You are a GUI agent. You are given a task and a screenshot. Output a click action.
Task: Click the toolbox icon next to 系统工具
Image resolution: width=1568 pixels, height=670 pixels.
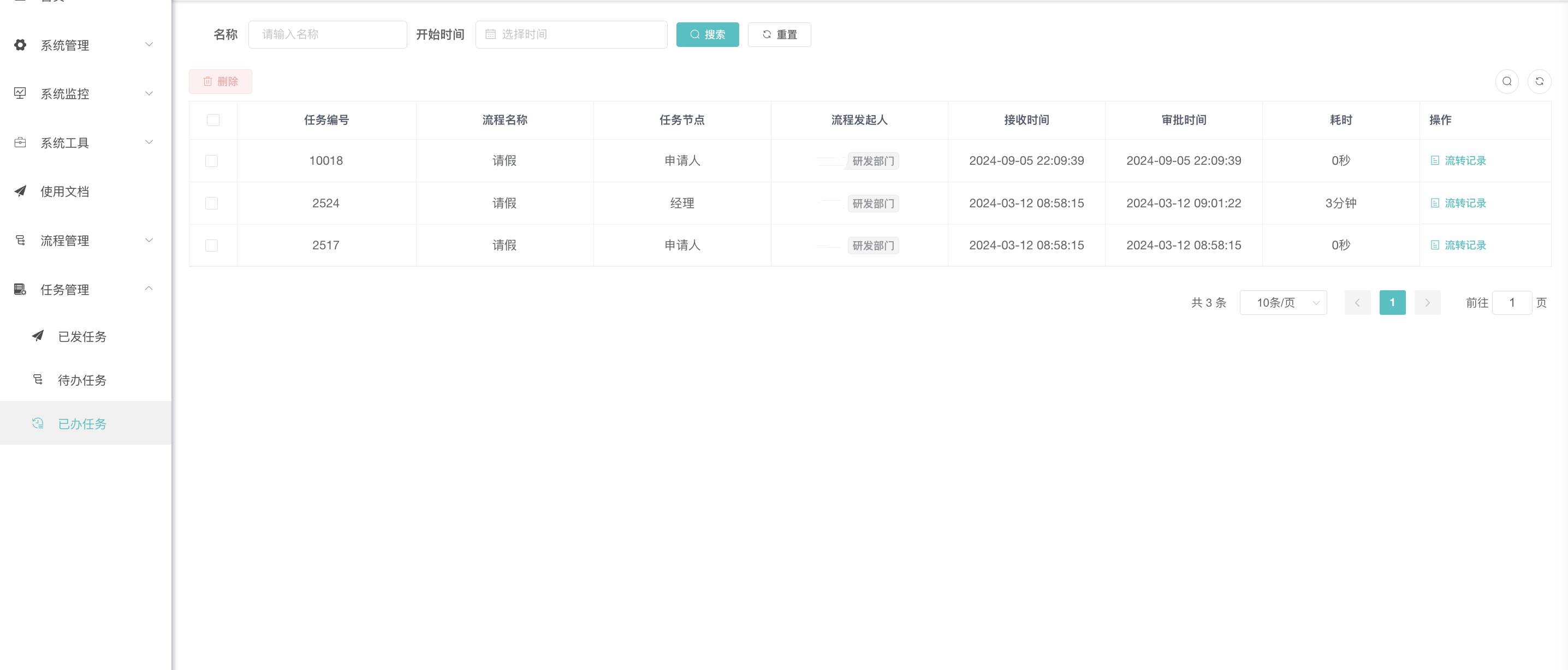(20, 142)
